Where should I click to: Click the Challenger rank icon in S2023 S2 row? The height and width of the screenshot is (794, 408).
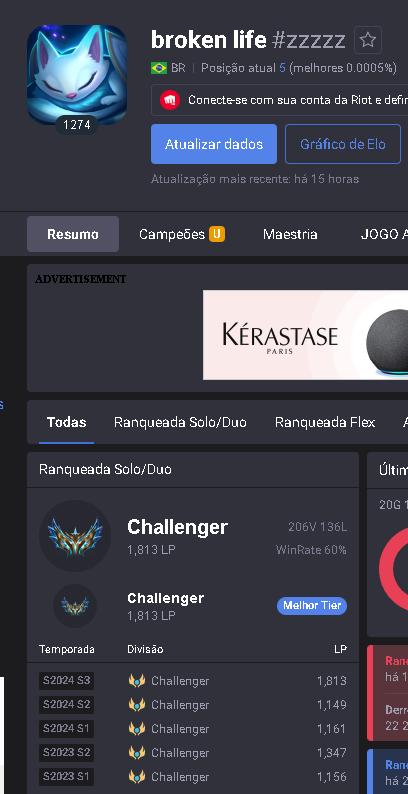pyautogui.click(x=137, y=753)
